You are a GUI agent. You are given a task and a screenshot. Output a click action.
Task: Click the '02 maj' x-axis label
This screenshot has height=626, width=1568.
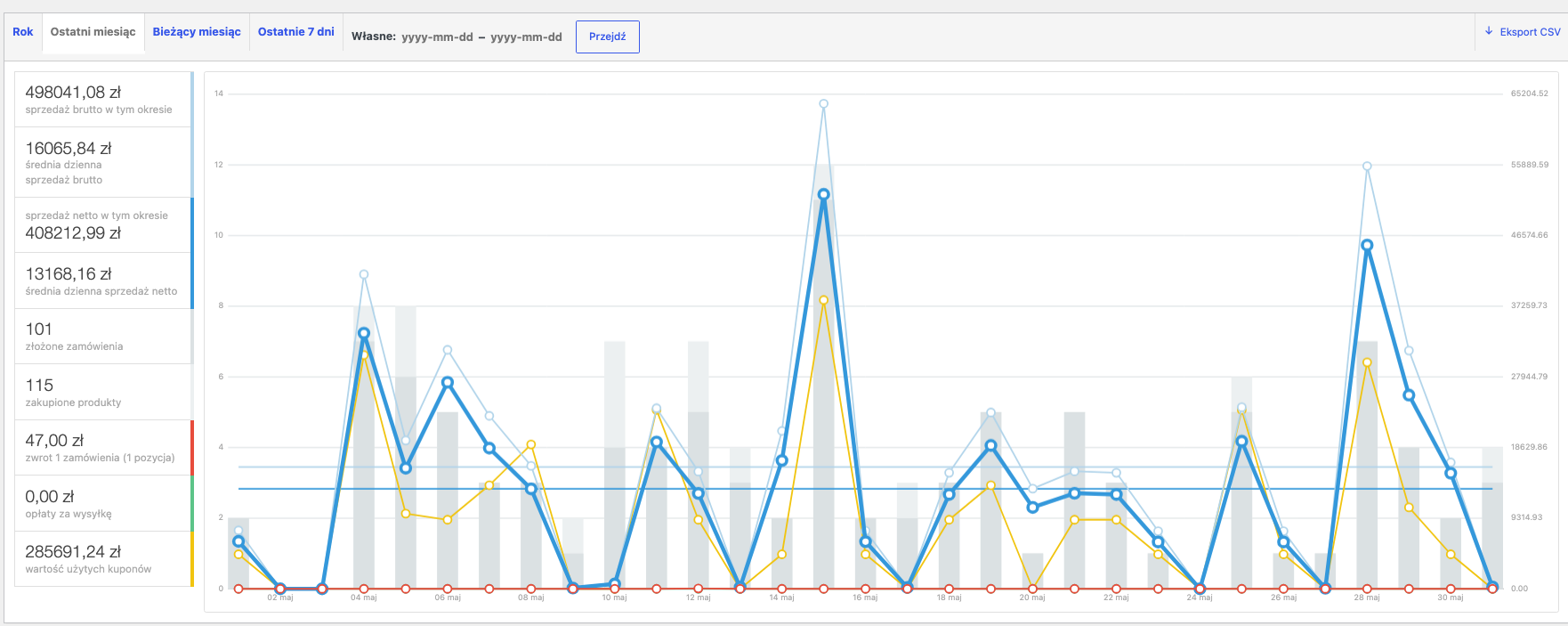point(280,598)
